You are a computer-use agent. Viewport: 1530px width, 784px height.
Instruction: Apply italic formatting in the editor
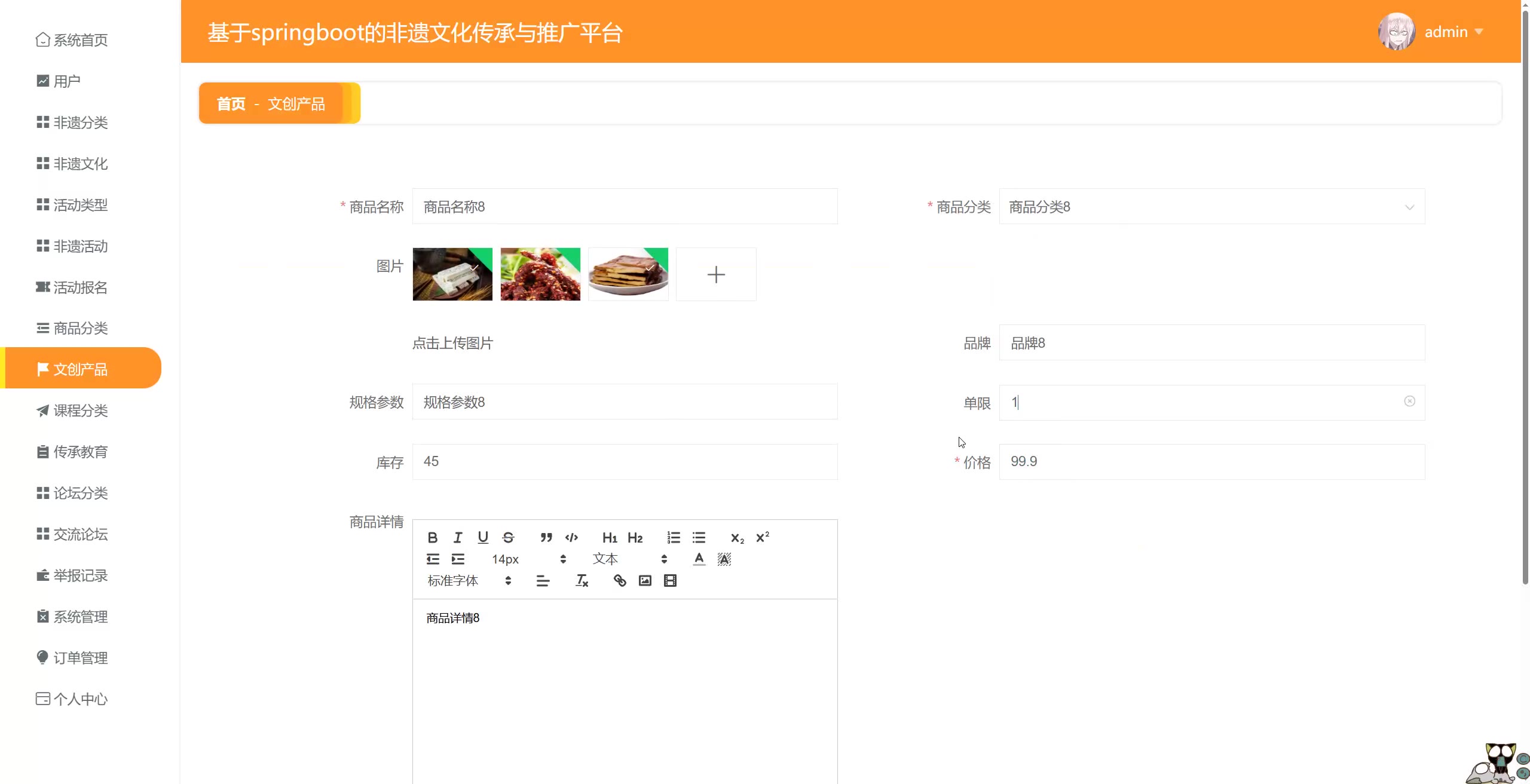click(x=458, y=537)
